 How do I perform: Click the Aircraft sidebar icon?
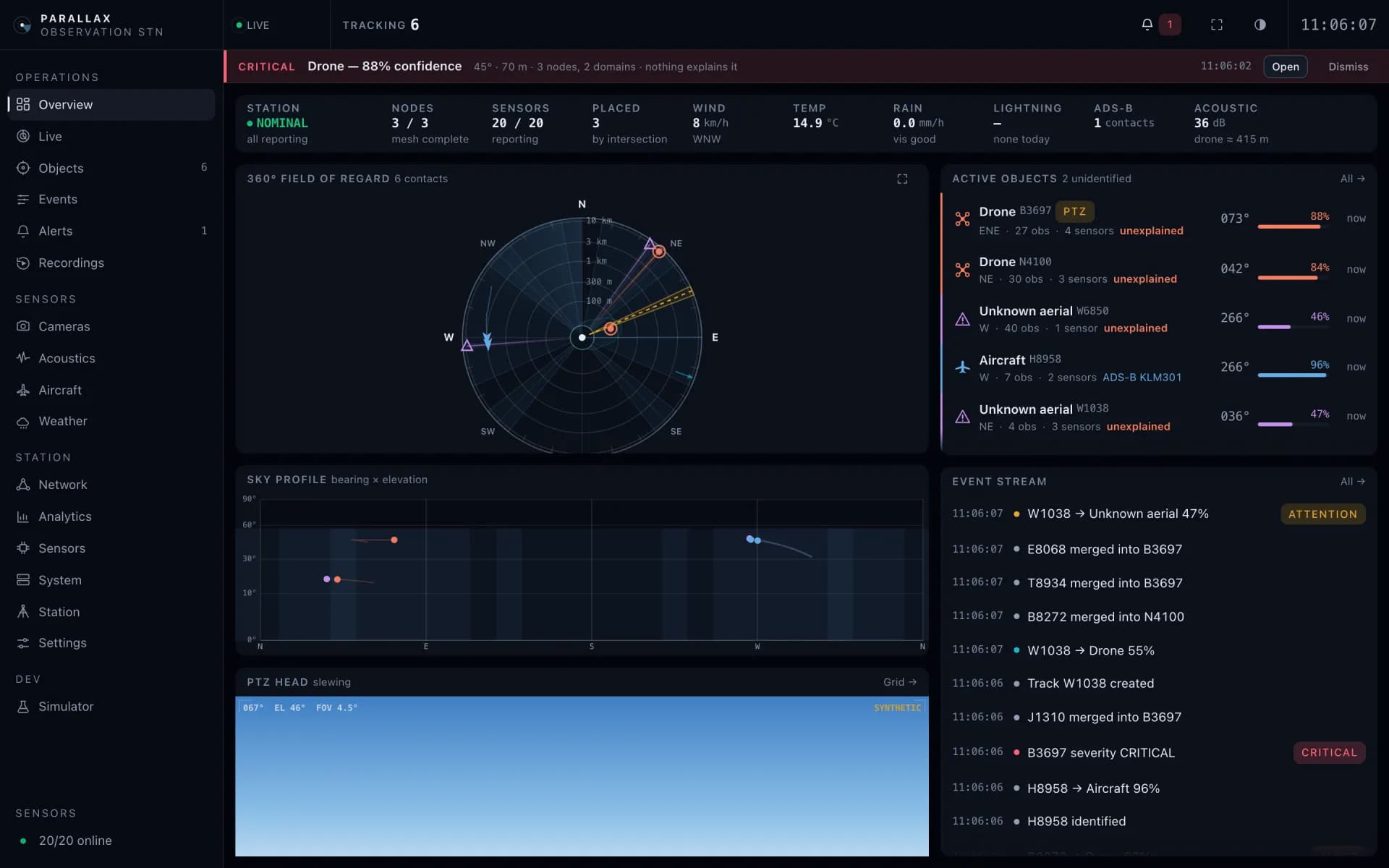[x=23, y=390]
